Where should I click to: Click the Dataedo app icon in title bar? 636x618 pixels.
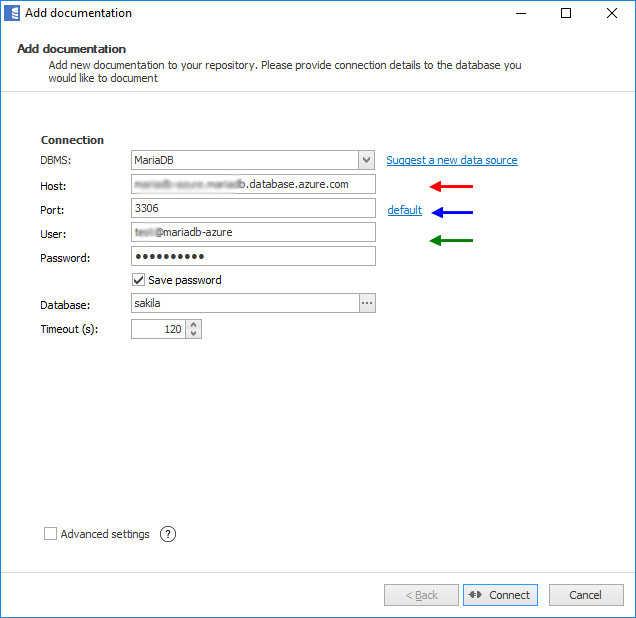pos(13,14)
